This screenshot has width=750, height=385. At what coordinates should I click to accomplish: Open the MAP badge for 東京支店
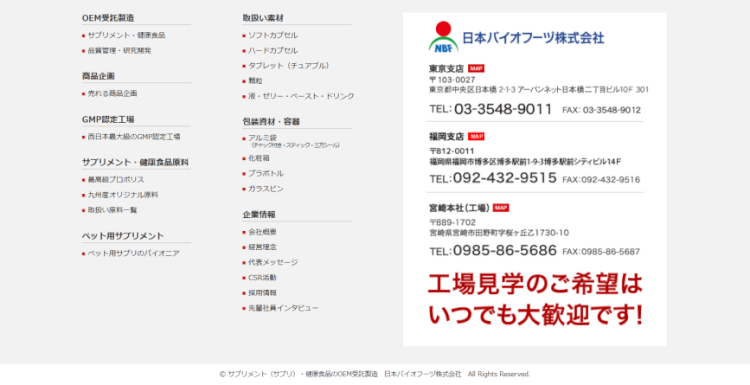click(476, 68)
